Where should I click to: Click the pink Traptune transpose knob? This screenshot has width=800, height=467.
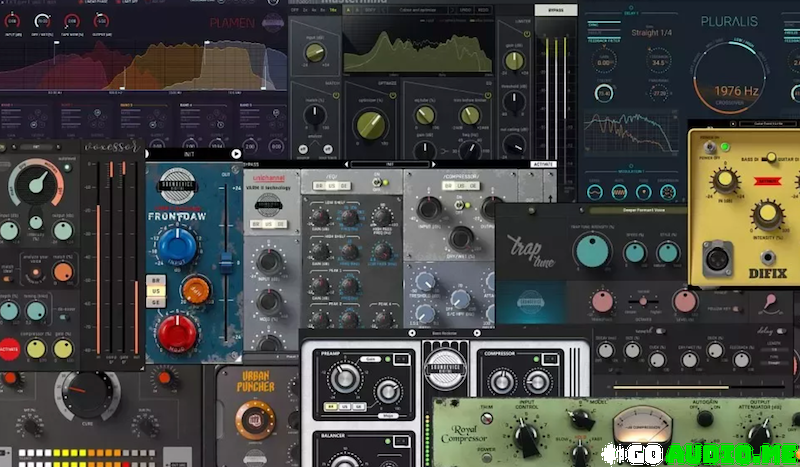coord(603,301)
